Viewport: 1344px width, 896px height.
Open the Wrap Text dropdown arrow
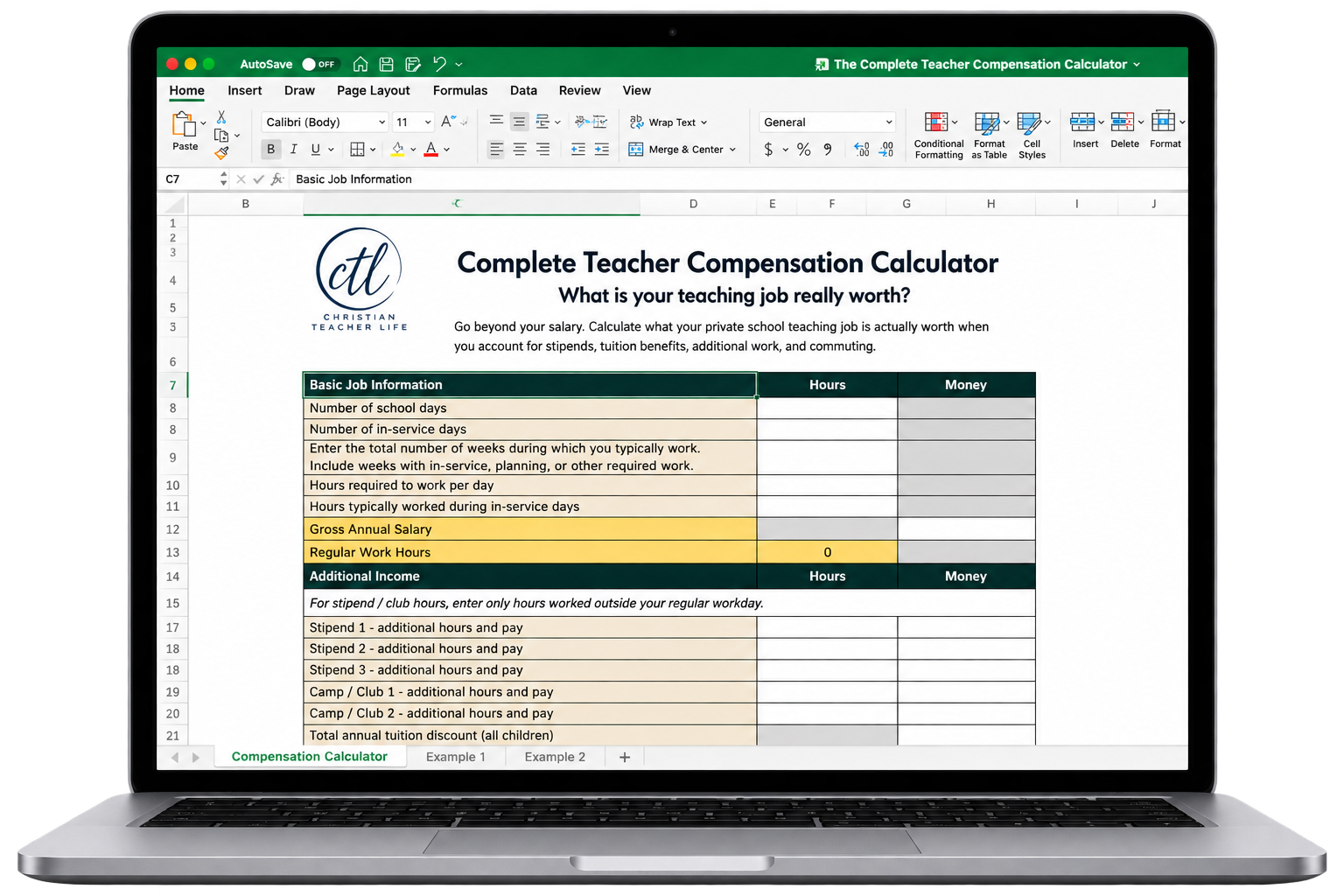pos(704,122)
